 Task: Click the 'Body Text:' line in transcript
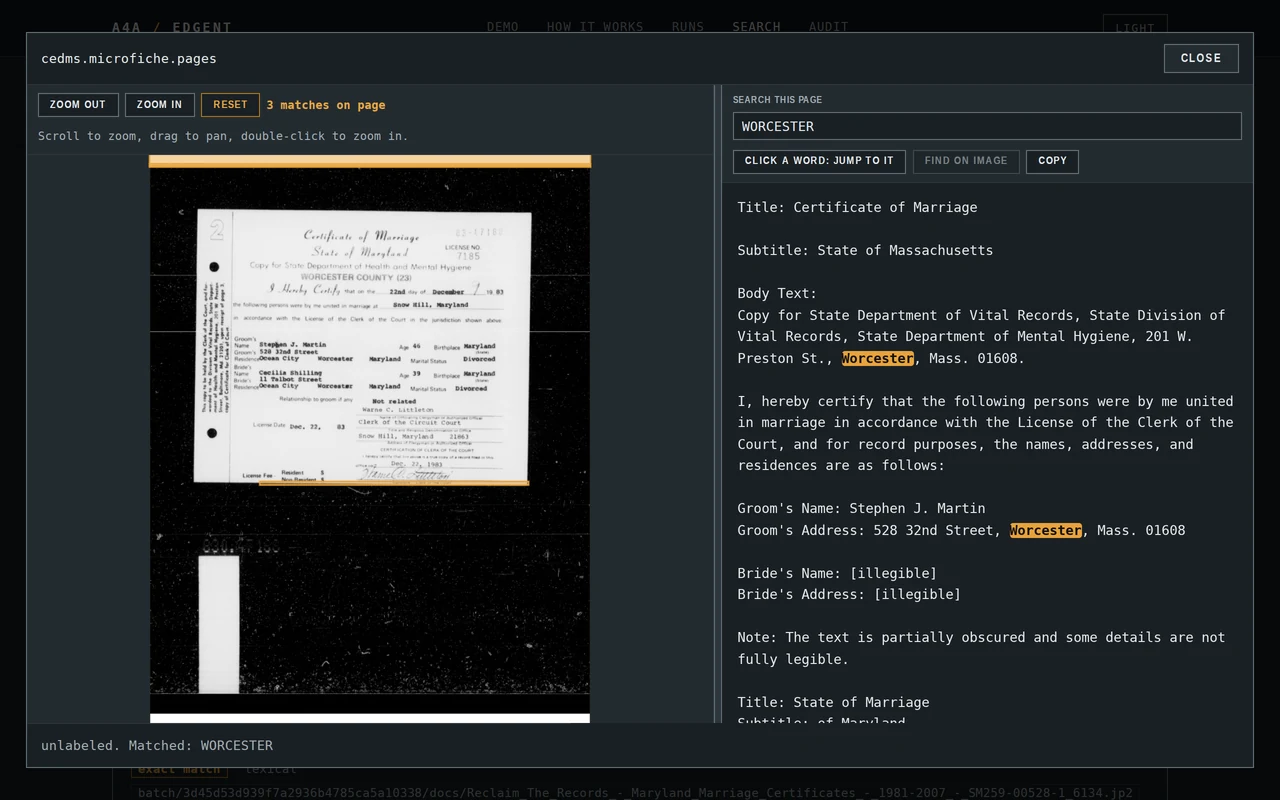(778, 293)
